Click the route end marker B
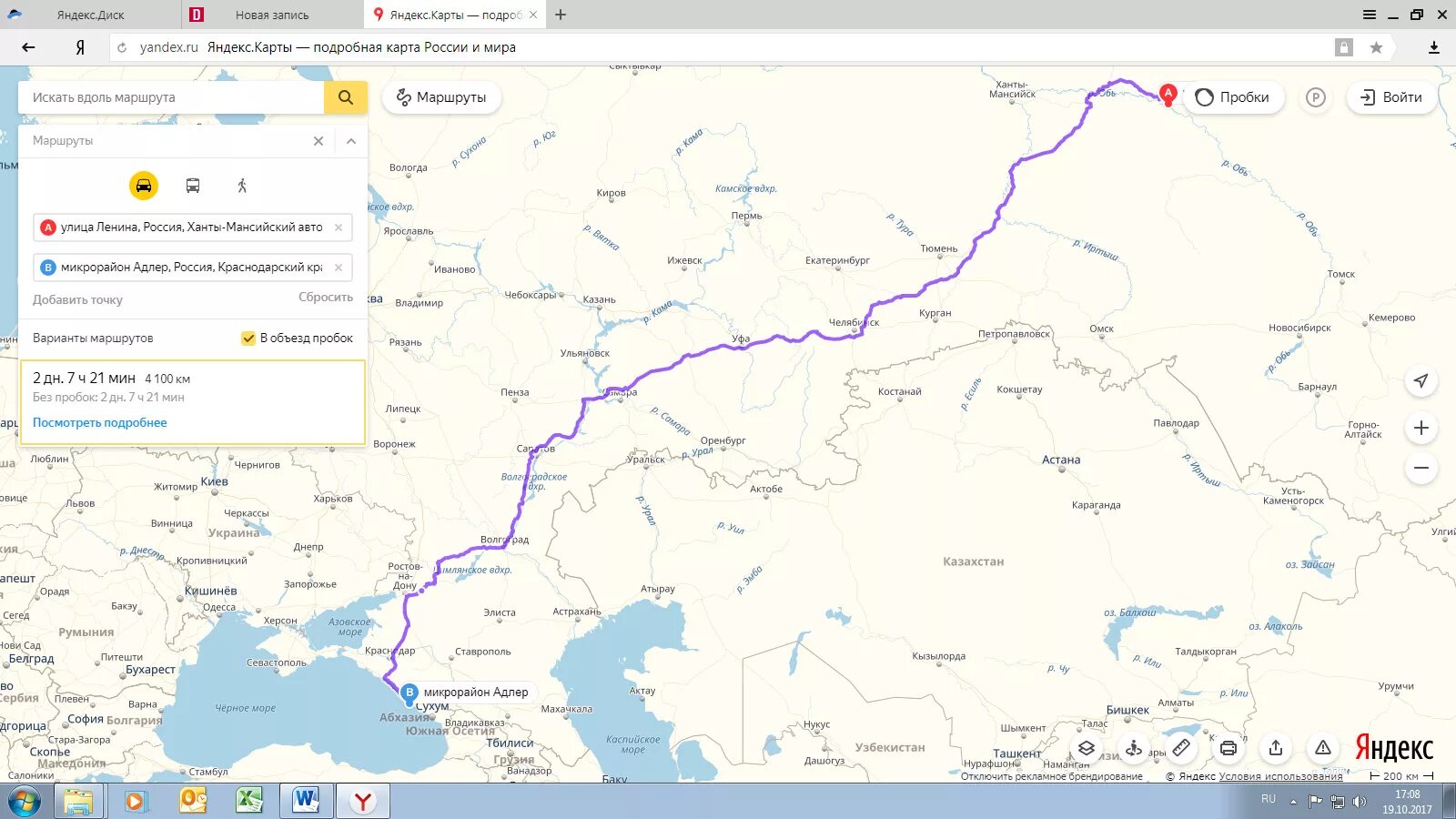The width and height of the screenshot is (1456, 819). 409,693
